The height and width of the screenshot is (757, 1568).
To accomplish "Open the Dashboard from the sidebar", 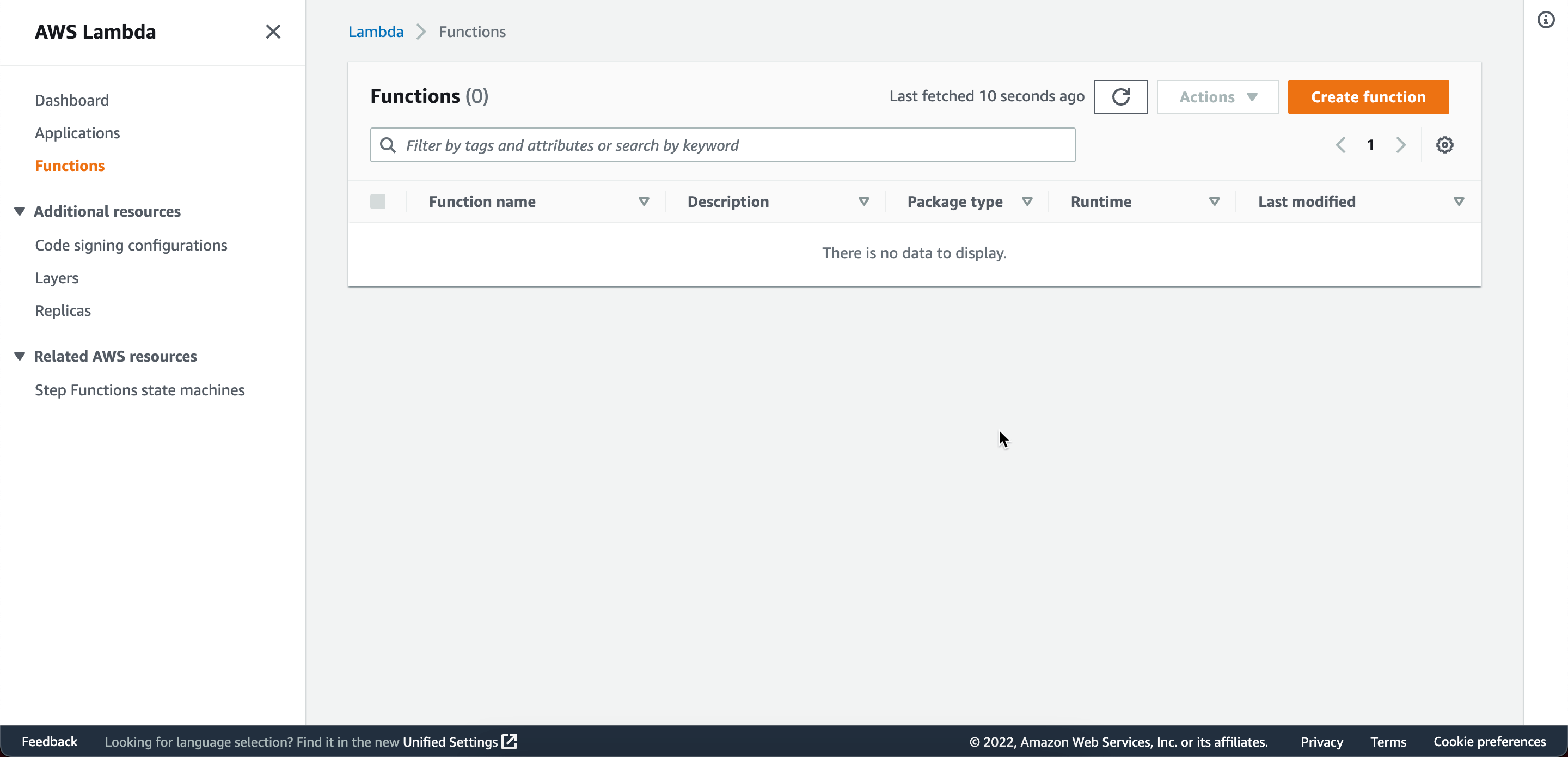I will pos(71,100).
